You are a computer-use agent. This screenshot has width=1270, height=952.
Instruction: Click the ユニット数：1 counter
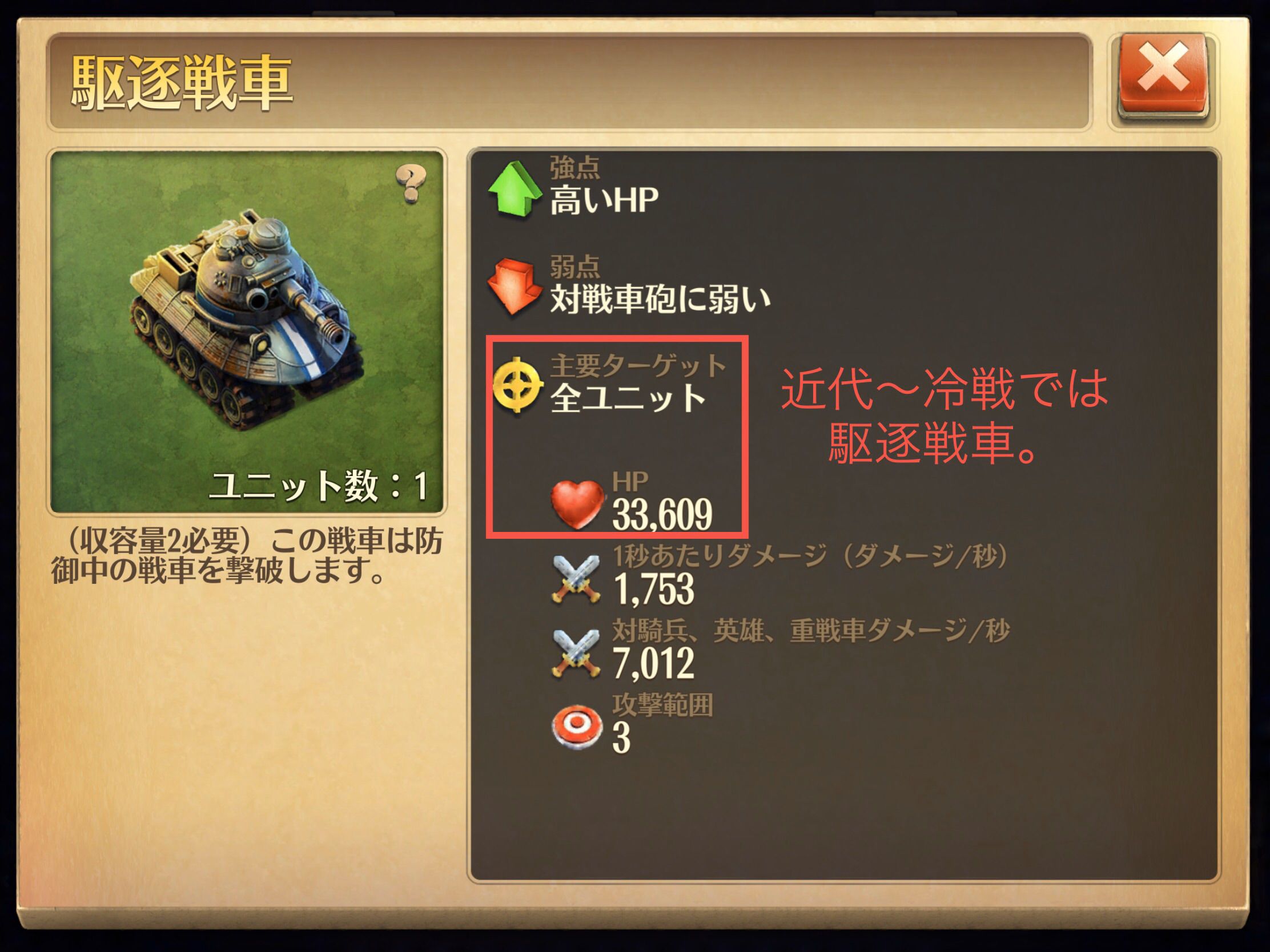(319, 486)
